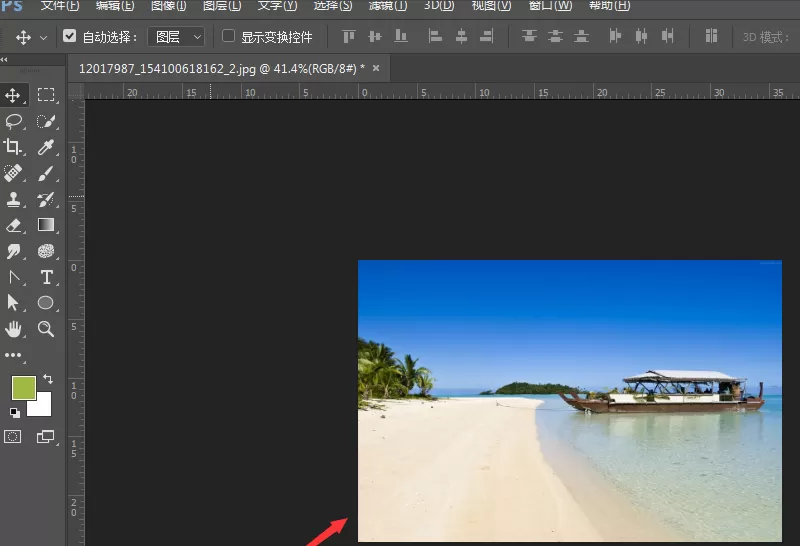Uncheck the 自动选择 checkbox
This screenshot has width=800, height=546.
pyautogui.click(x=69, y=36)
